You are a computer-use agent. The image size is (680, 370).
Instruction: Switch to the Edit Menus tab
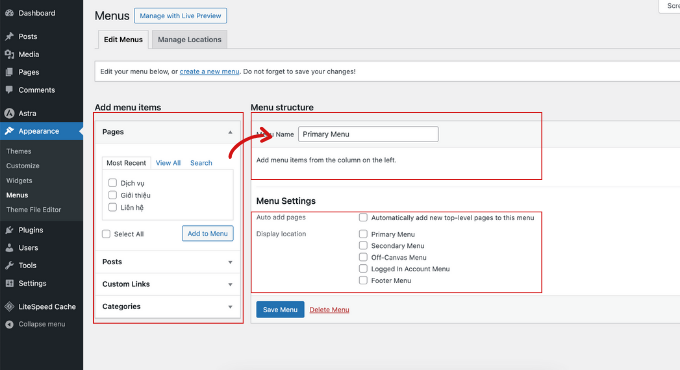[123, 39]
